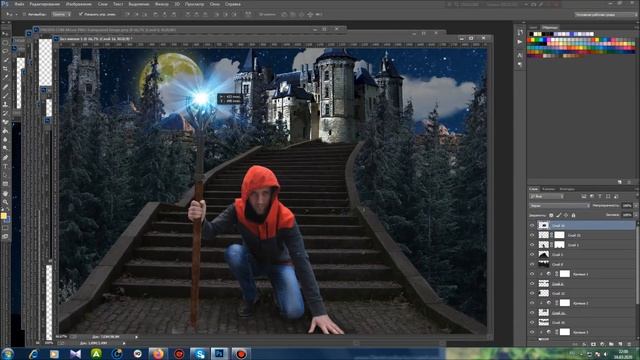Select the Eyedropper tool

(x=5, y=78)
